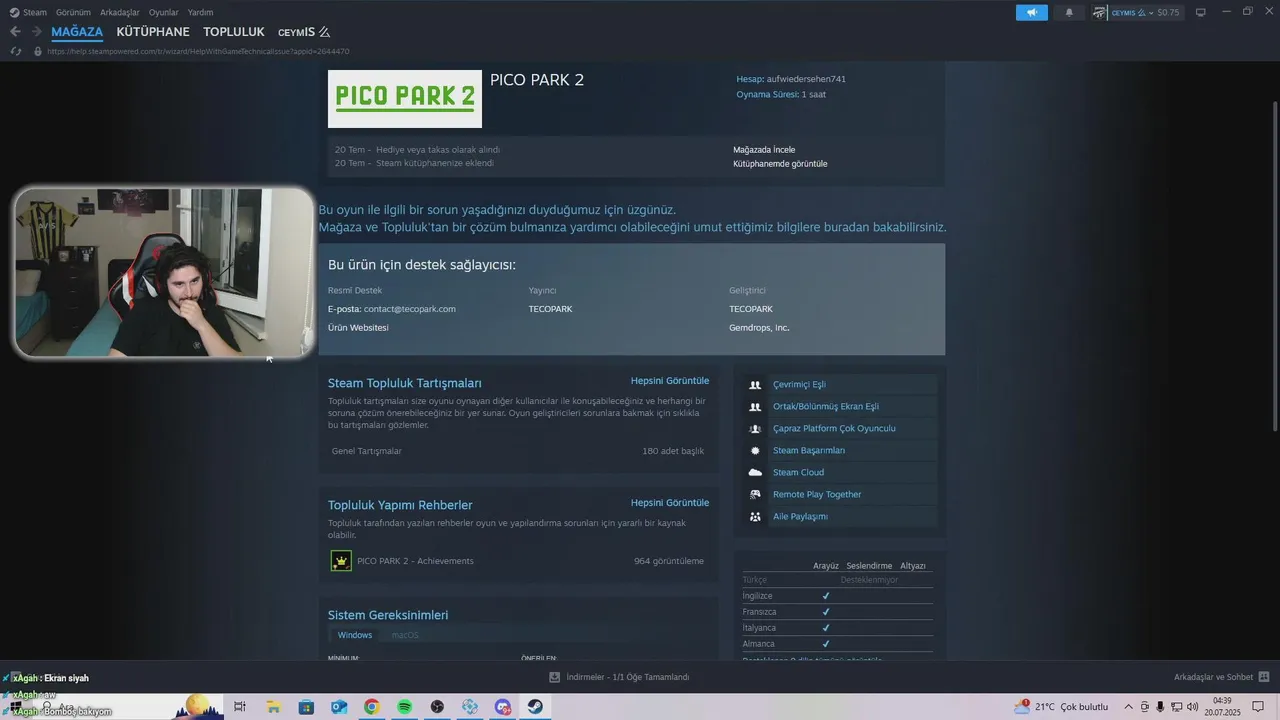Image resolution: width=1280 pixels, height=720 pixels.
Task: Select the macOS system requirements tab
Action: pos(405,635)
